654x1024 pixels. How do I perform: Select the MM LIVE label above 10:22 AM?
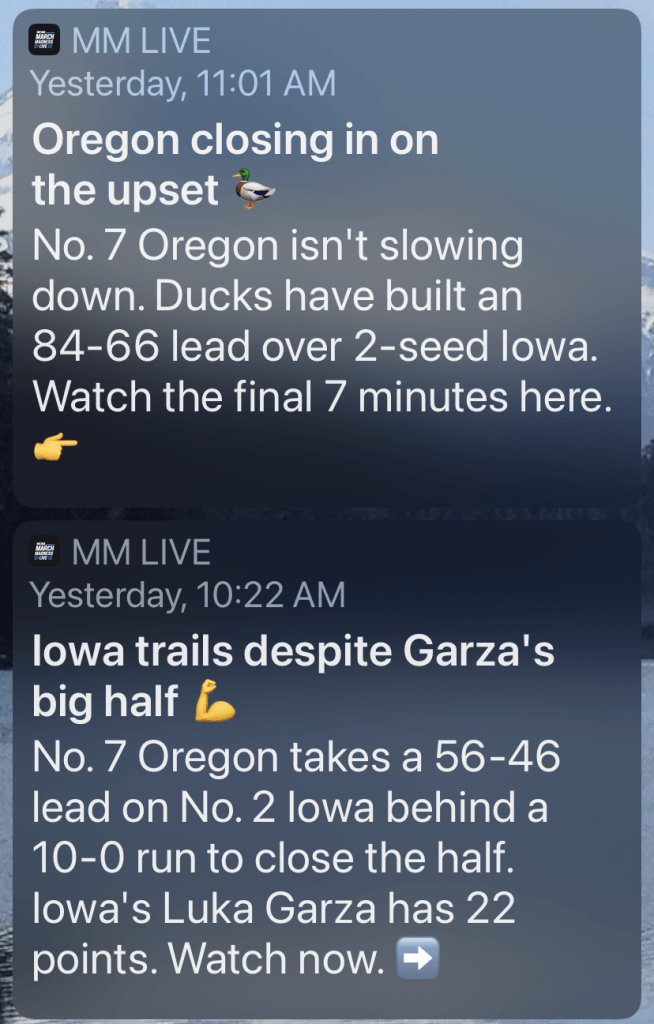tap(141, 552)
